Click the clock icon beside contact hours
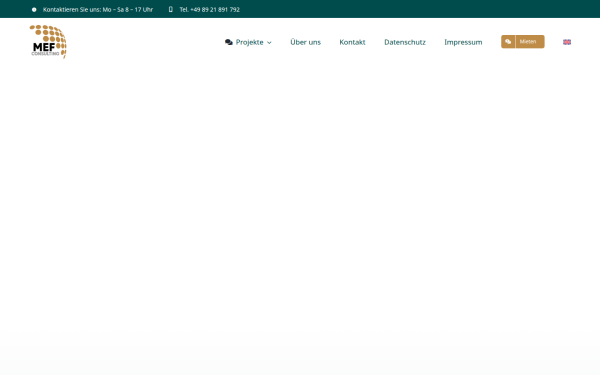The height and width of the screenshot is (375, 600). (34, 10)
